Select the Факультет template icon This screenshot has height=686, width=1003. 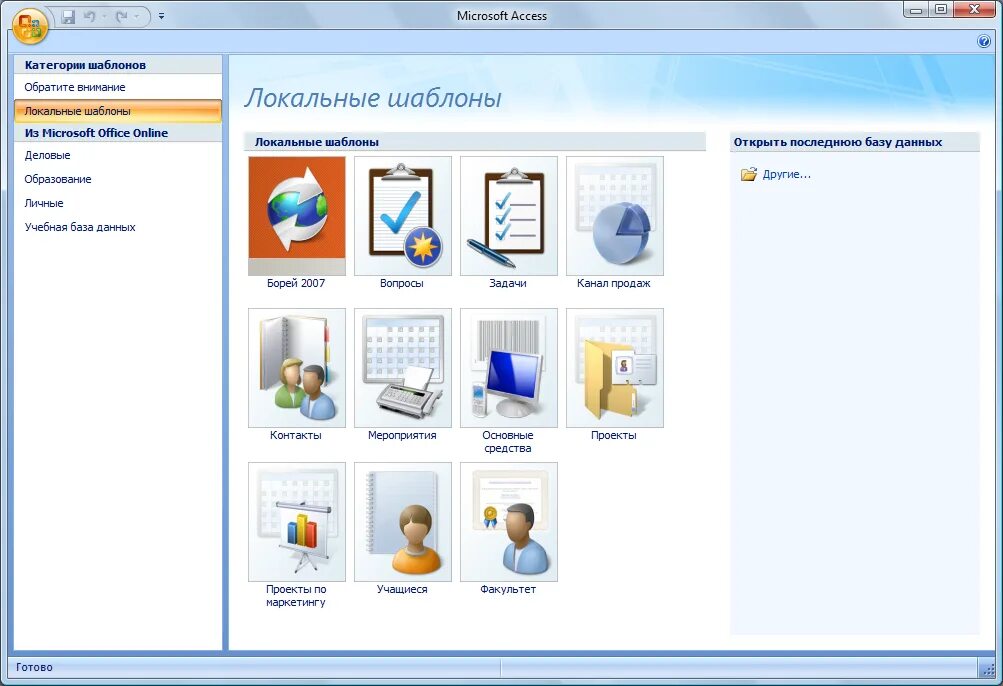click(509, 522)
